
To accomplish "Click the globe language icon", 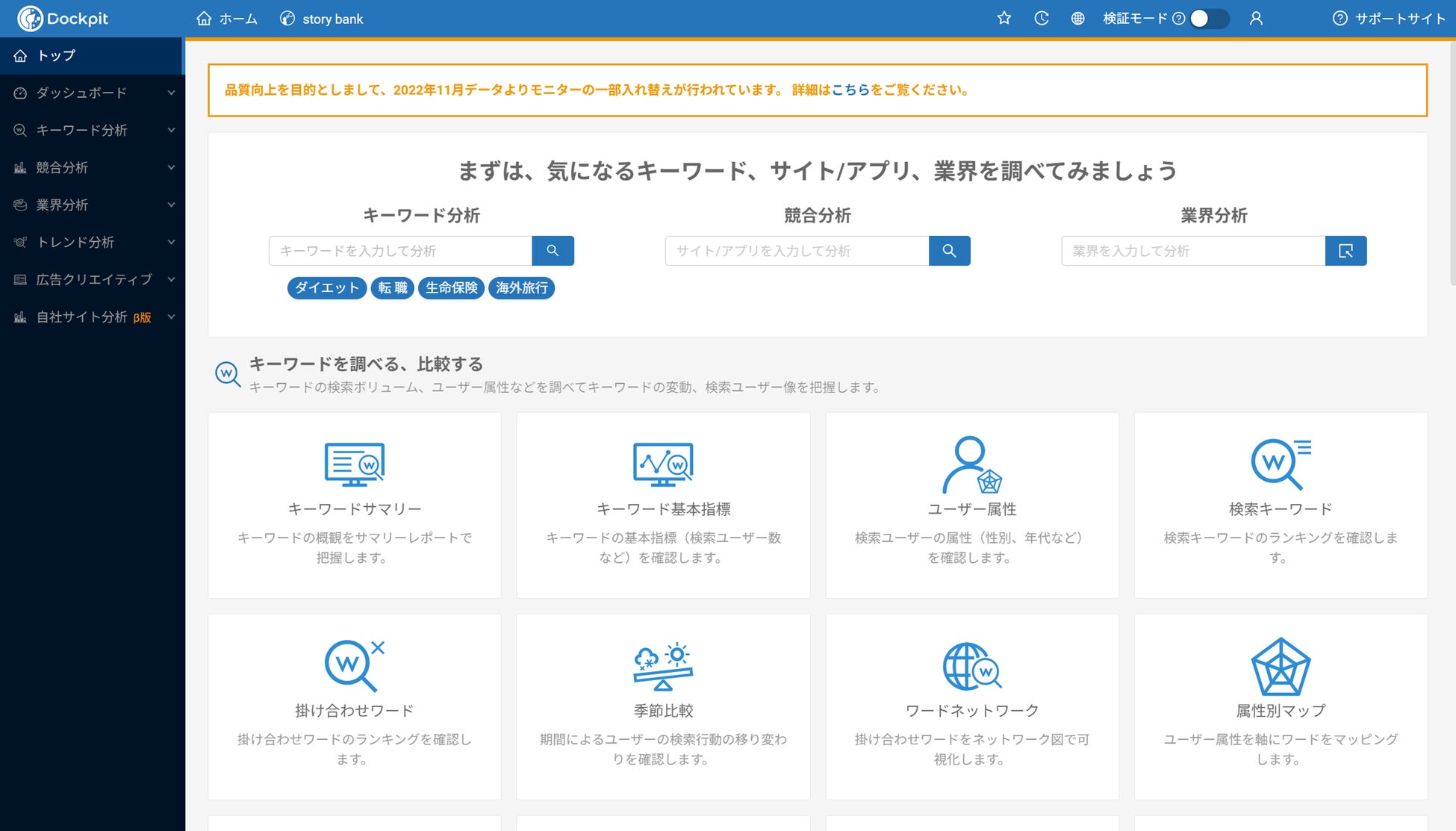I will coord(1077,19).
